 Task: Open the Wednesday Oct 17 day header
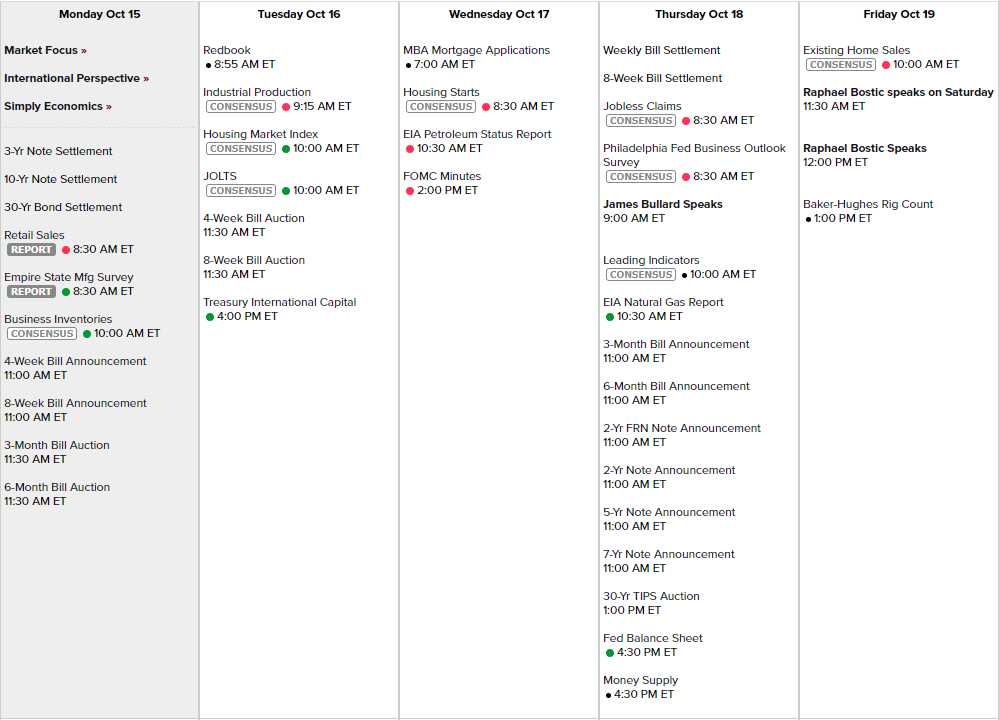(x=498, y=14)
